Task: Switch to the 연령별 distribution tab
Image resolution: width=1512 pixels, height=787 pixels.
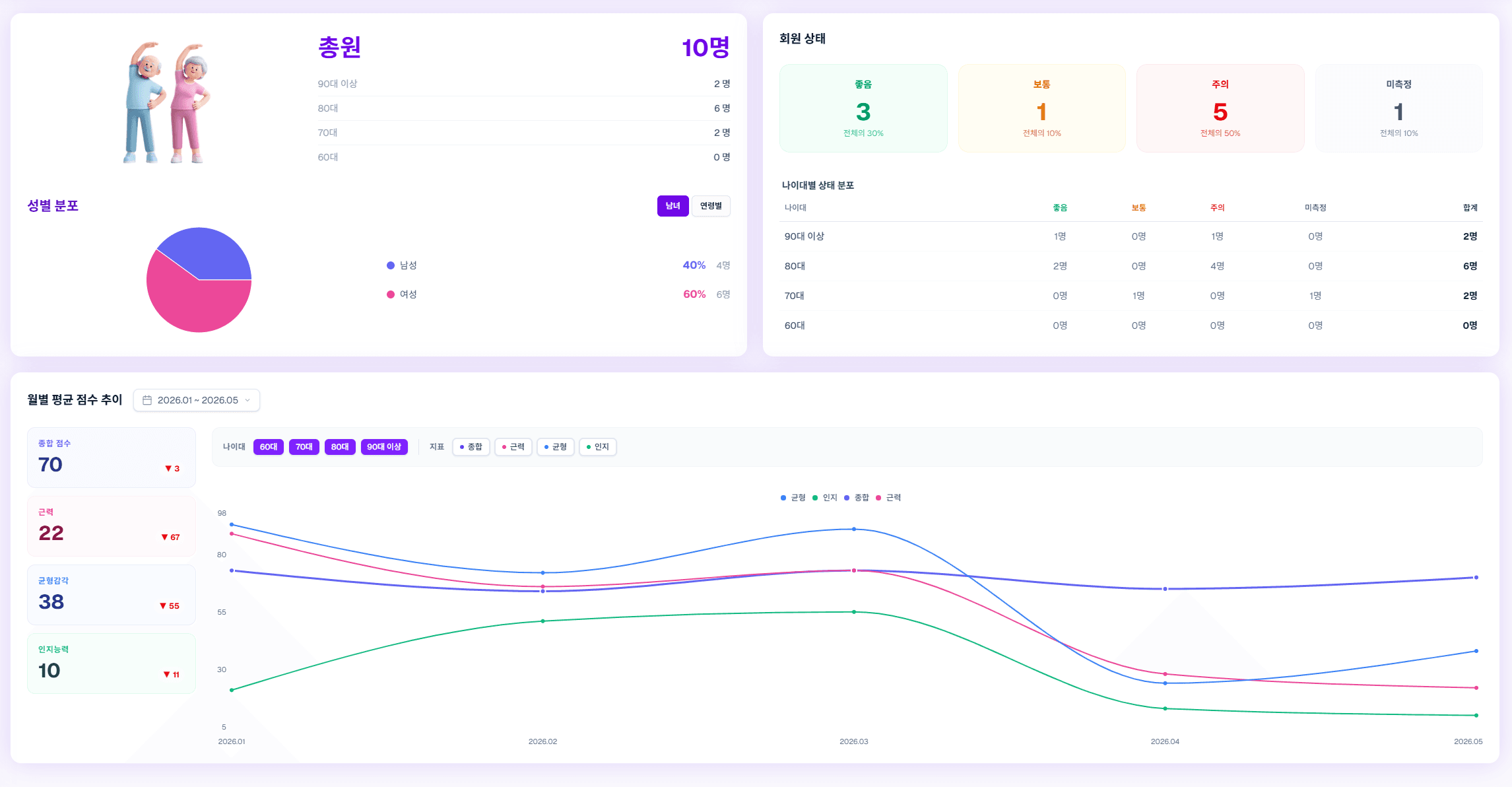Action: [x=711, y=206]
